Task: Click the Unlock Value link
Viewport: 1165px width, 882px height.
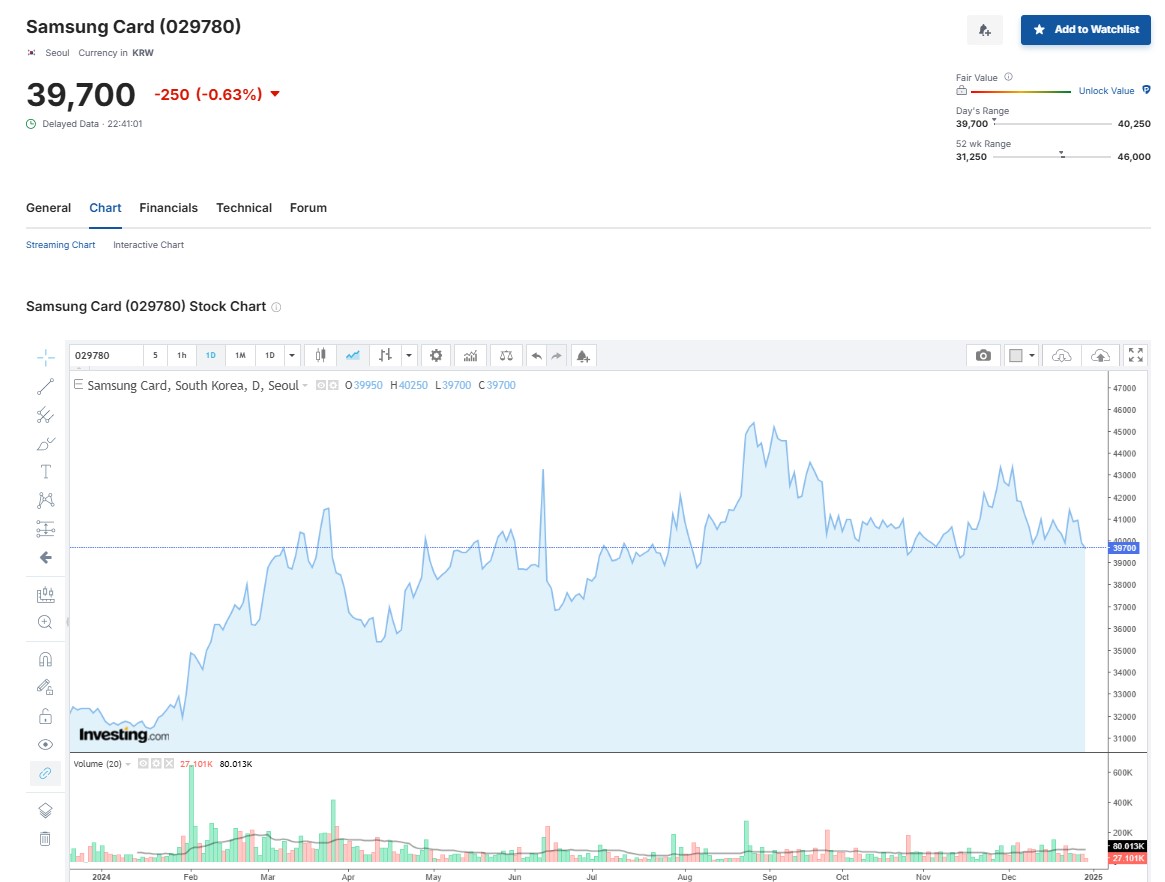Action: point(1106,91)
